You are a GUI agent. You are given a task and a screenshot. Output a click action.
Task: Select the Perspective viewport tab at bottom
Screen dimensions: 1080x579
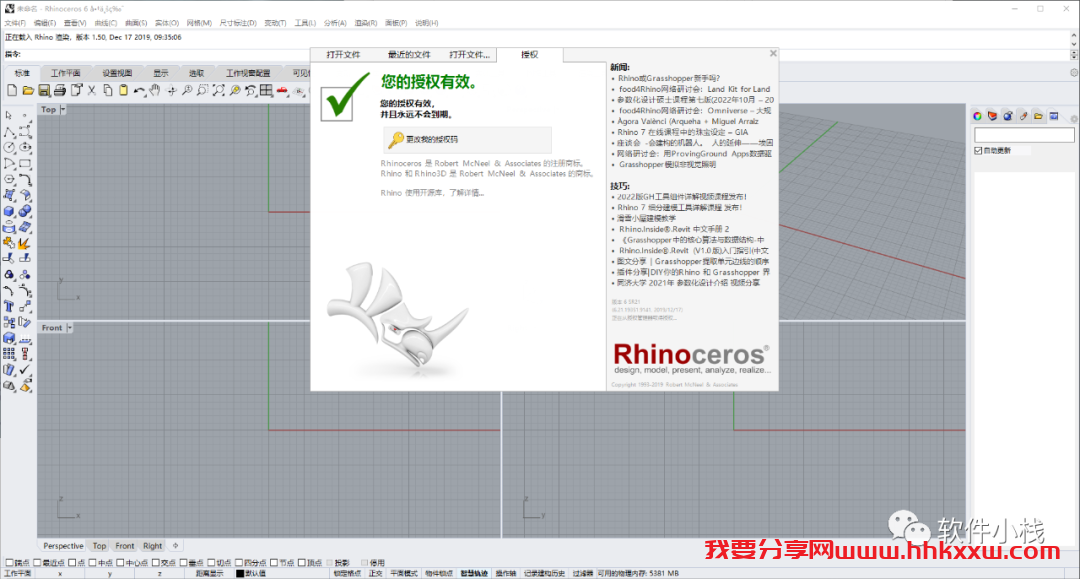coord(63,546)
